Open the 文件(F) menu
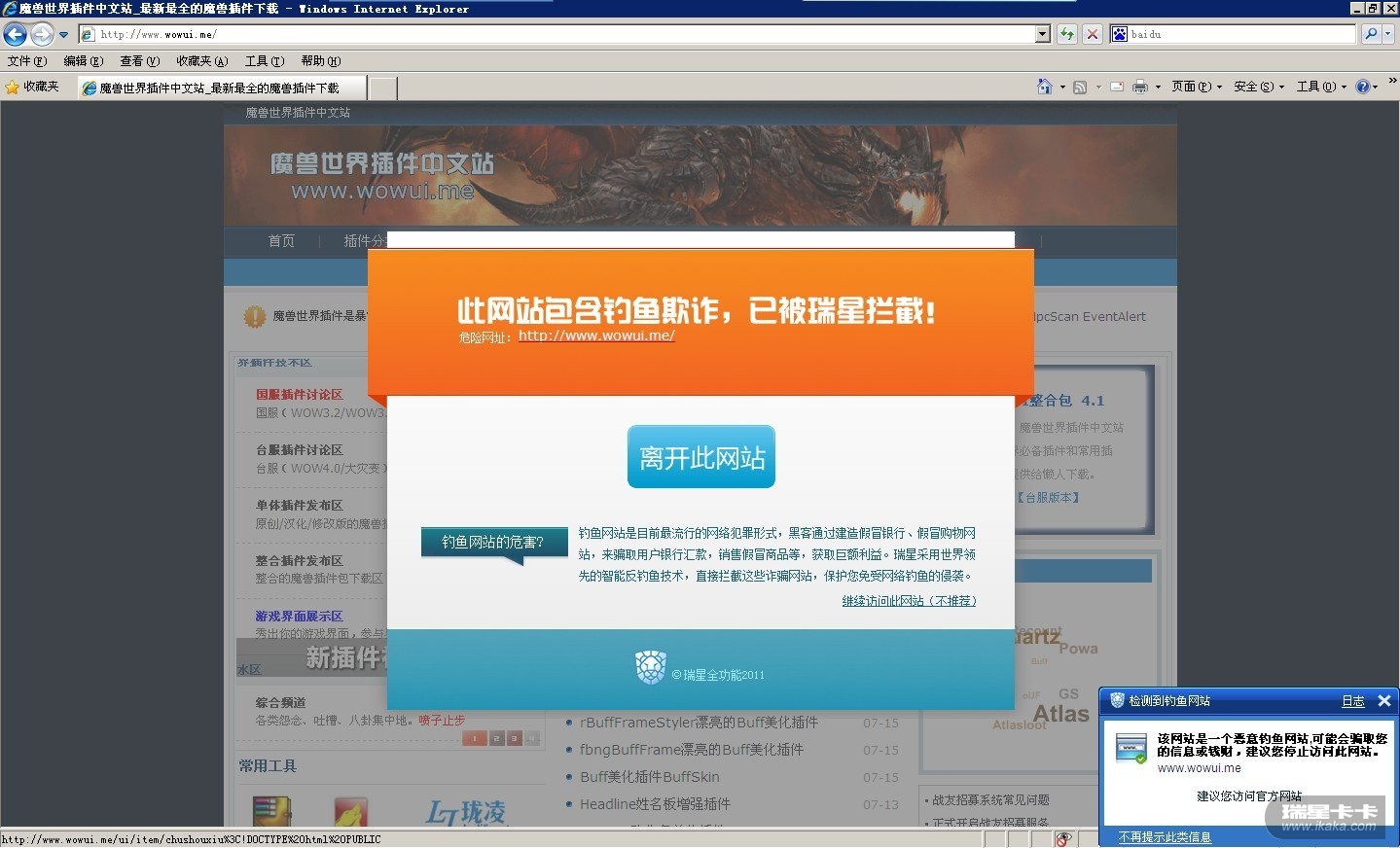This screenshot has width=1400, height=848. [27, 61]
